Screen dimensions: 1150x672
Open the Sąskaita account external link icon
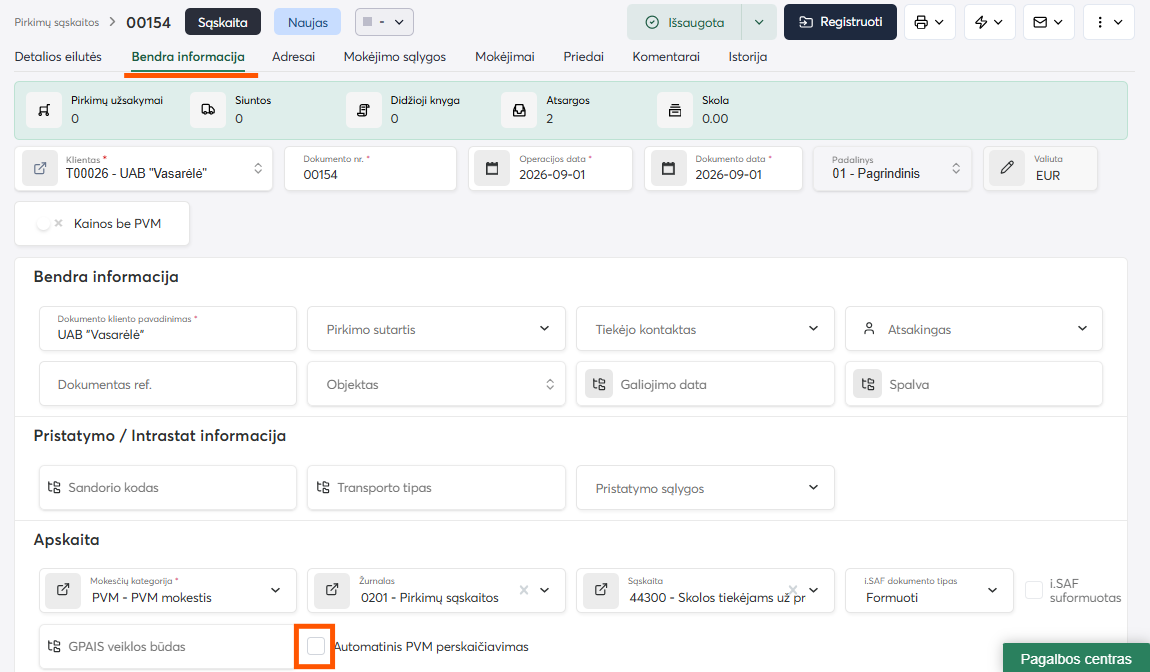click(601, 590)
